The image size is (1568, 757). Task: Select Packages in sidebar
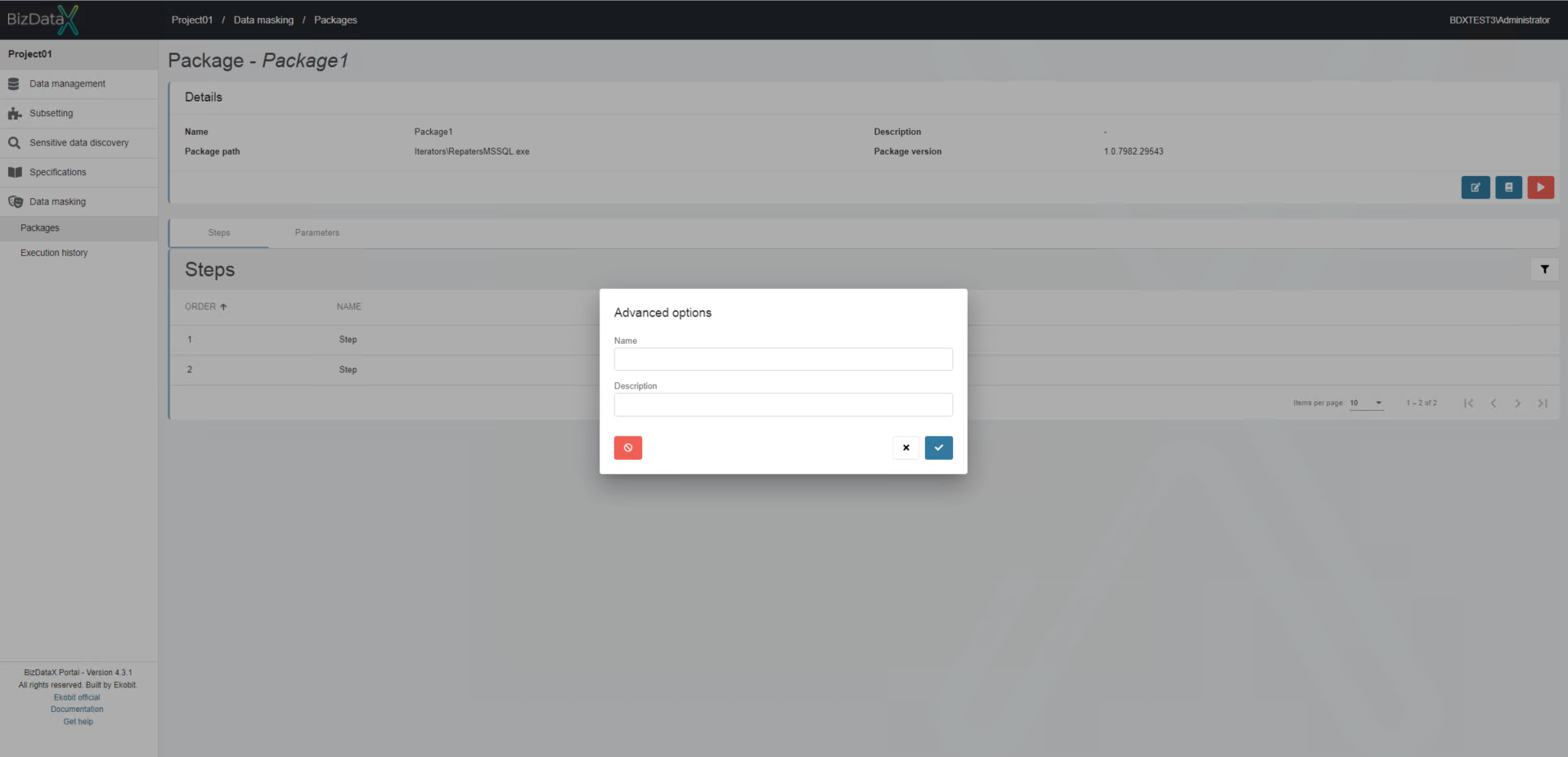(79, 228)
